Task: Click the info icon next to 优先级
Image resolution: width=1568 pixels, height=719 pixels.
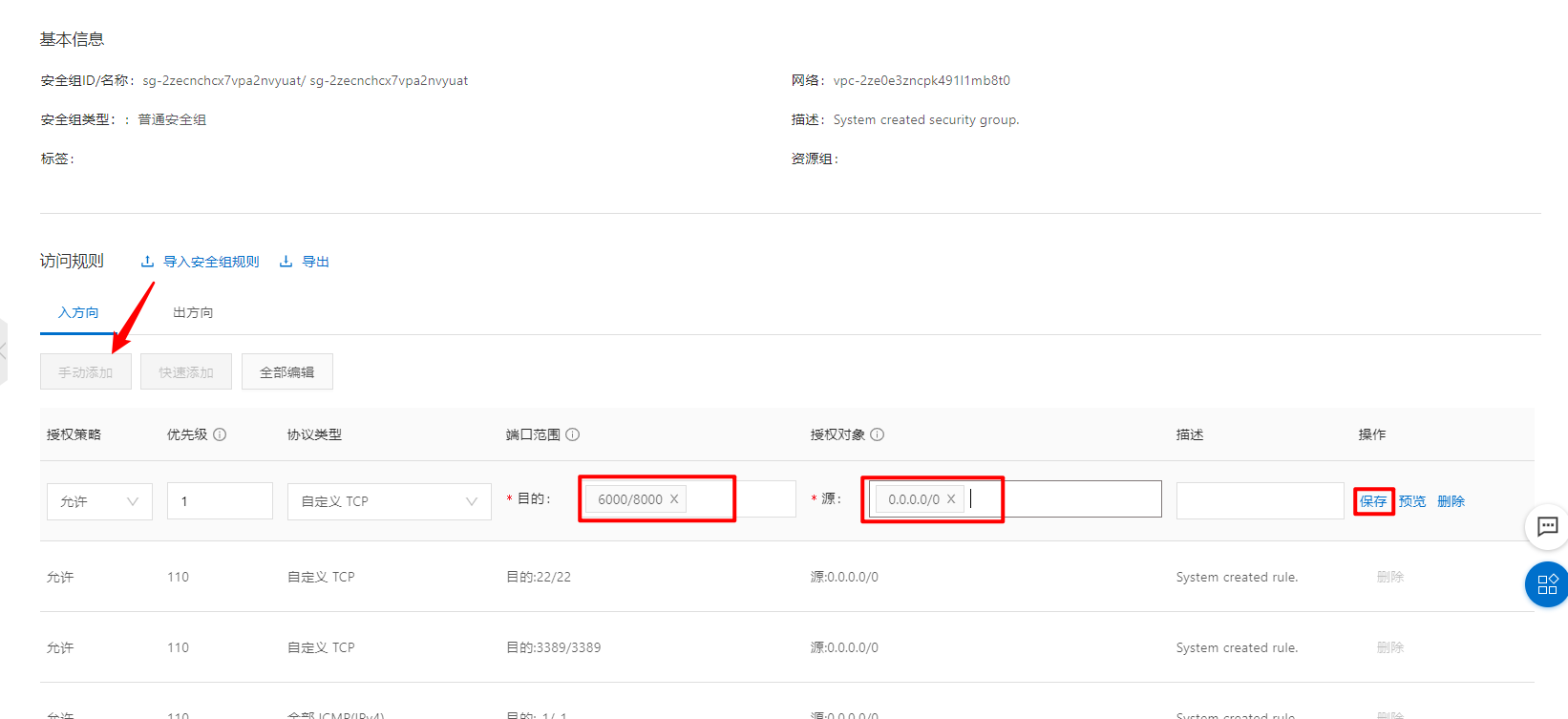Action: (x=220, y=434)
